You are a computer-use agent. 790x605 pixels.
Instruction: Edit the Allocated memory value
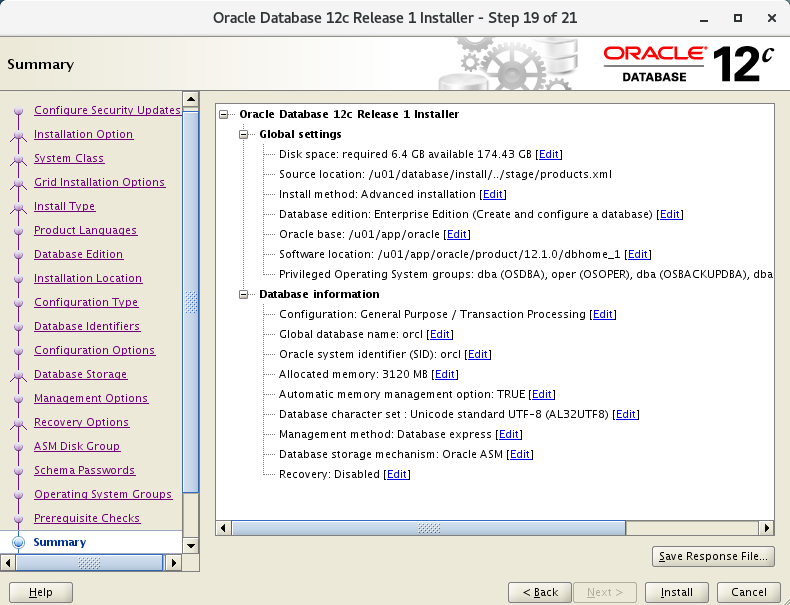pyautogui.click(x=445, y=374)
